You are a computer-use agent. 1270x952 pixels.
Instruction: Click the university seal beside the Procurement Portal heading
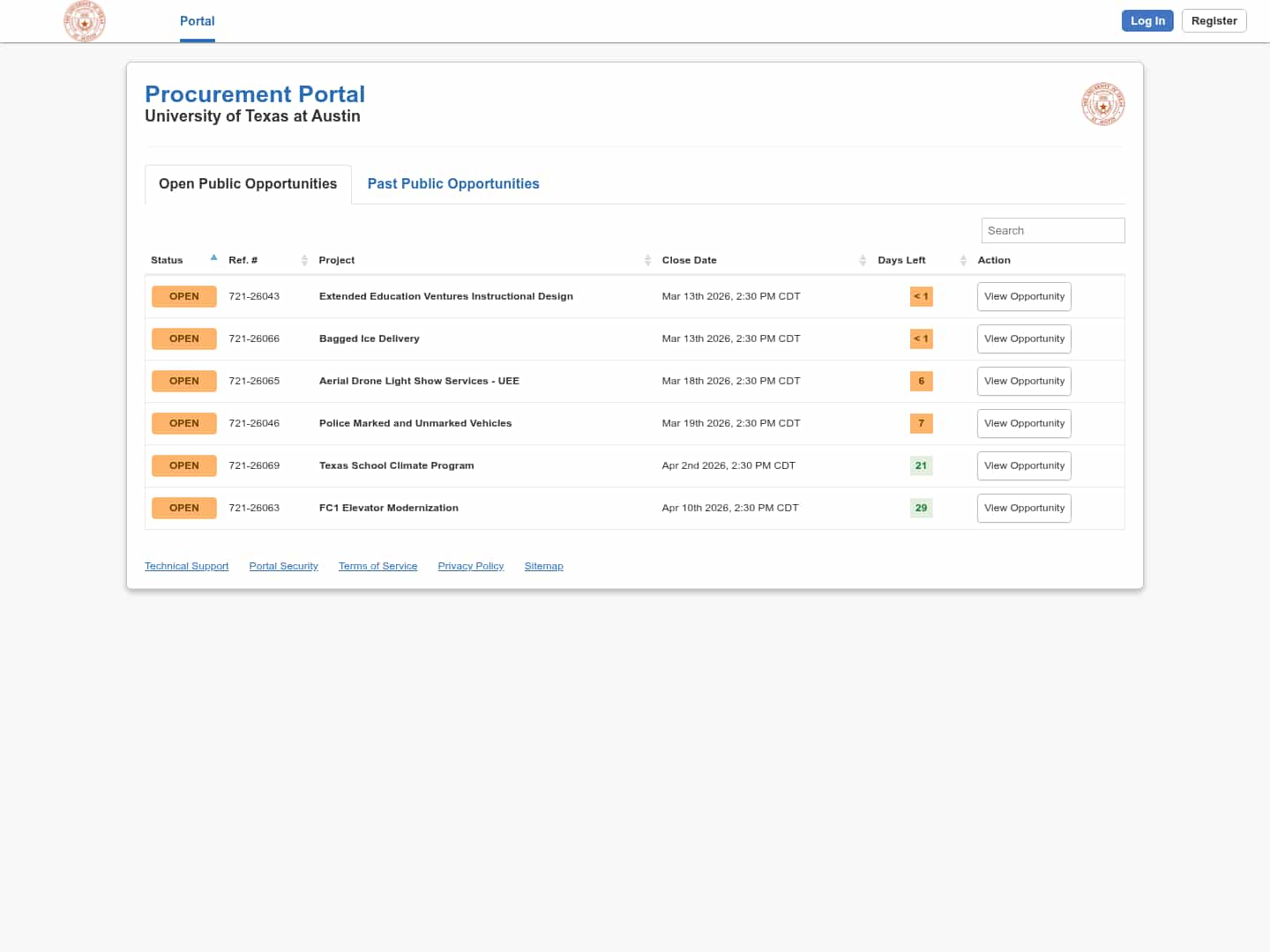[1102, 105]
